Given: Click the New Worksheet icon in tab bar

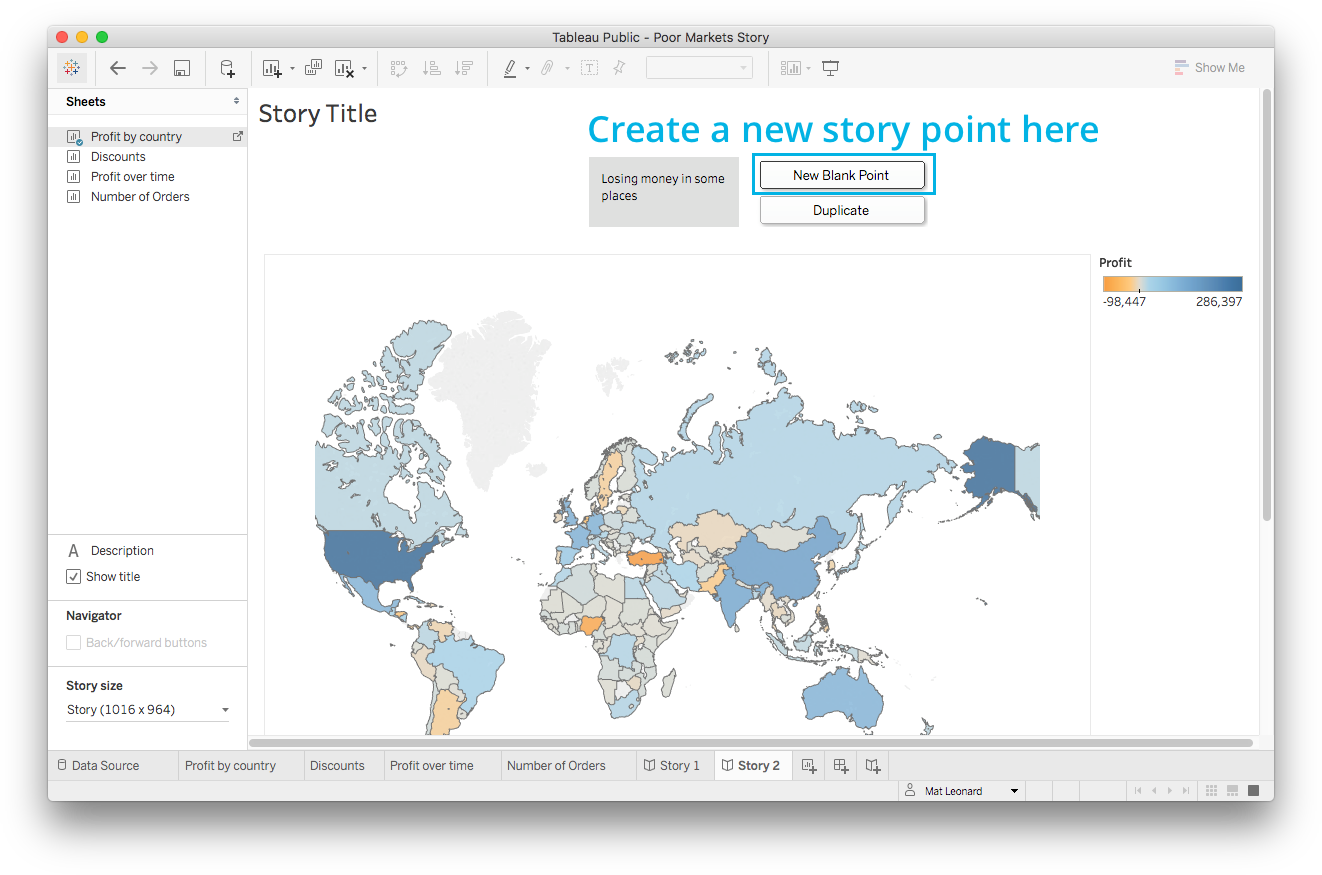Looking at the screenshot, I should click(809, 766).
